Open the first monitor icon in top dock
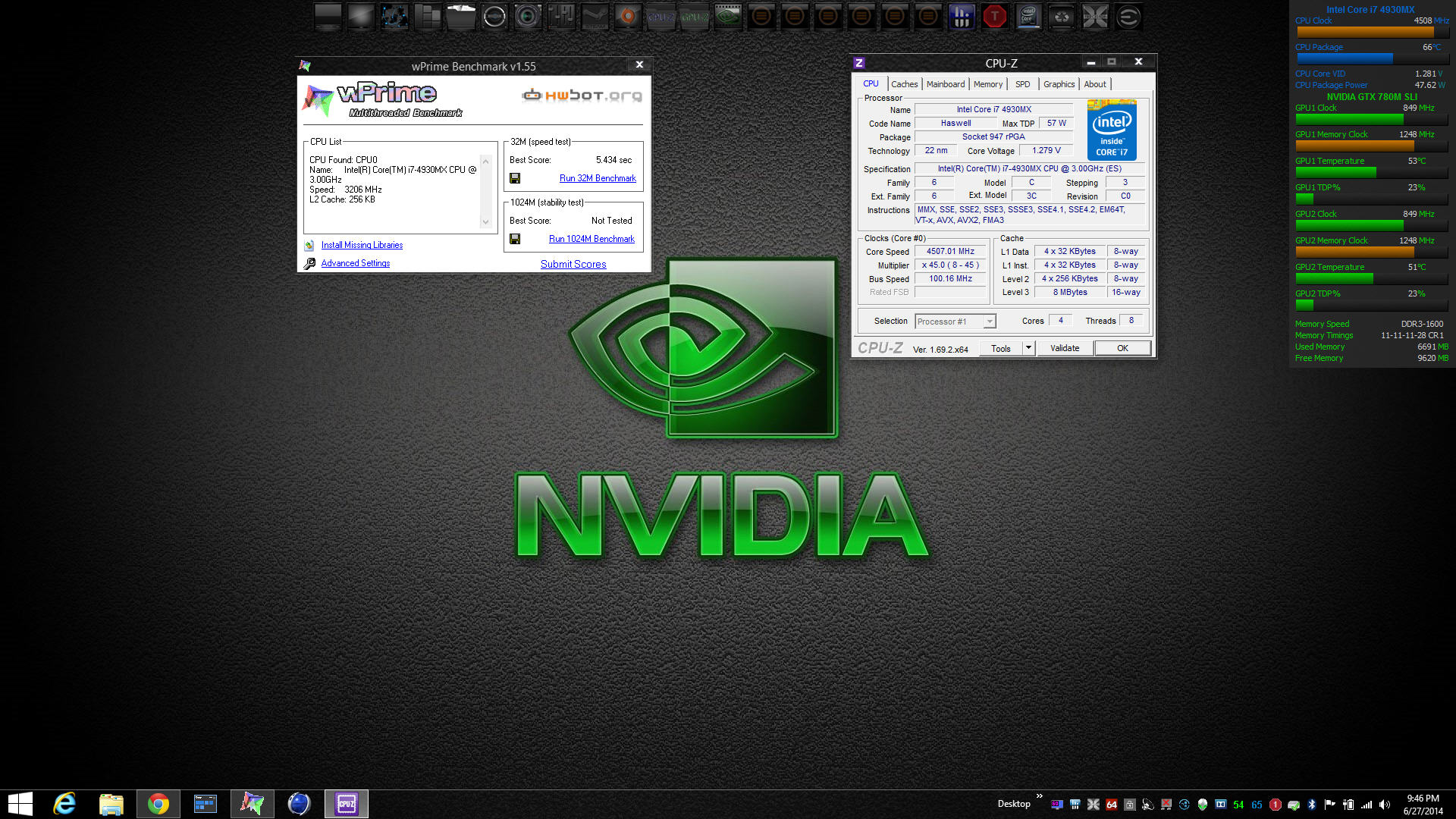 tap(328, 17)
